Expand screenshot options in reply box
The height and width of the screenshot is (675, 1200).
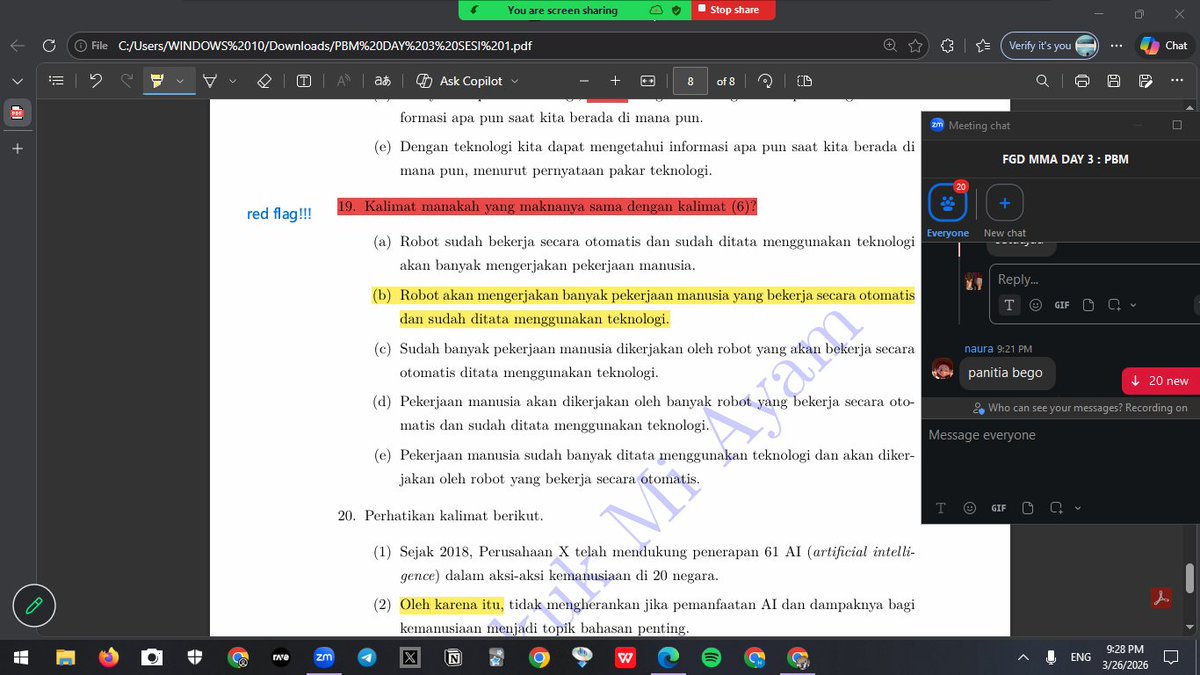[1133, 305]
